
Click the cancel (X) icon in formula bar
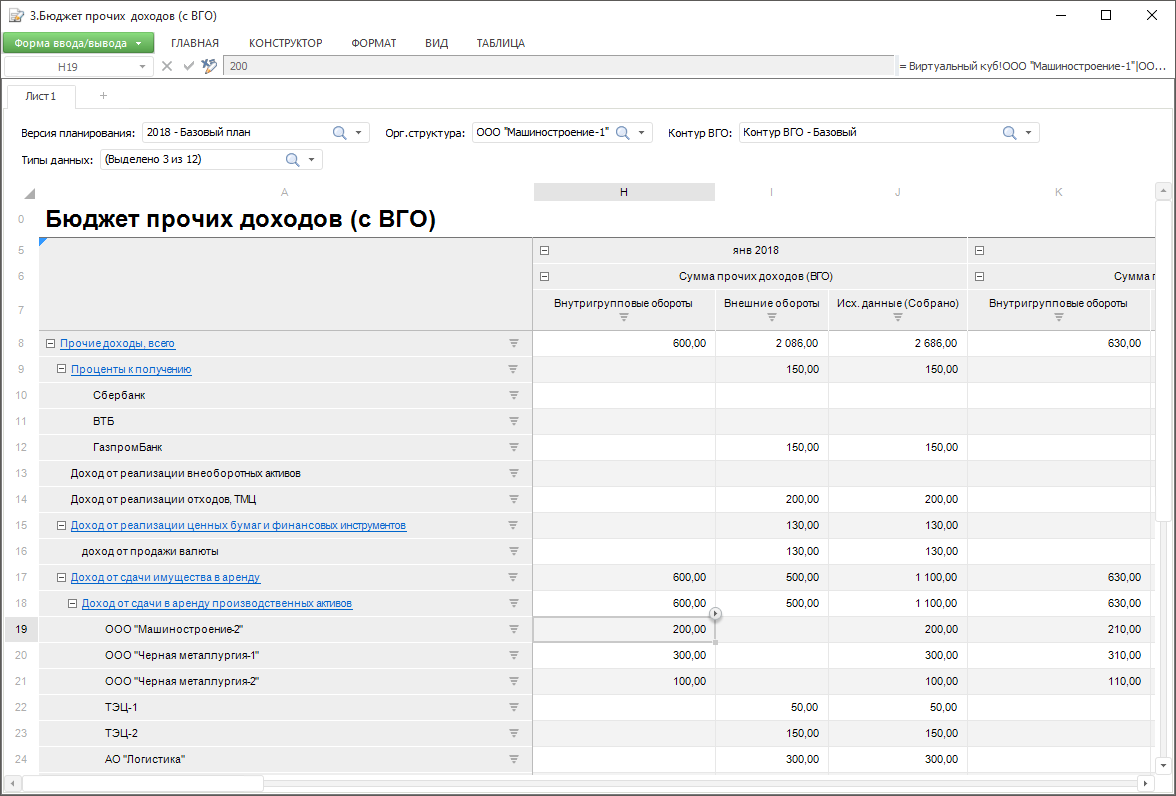click(x=167, y=66)
